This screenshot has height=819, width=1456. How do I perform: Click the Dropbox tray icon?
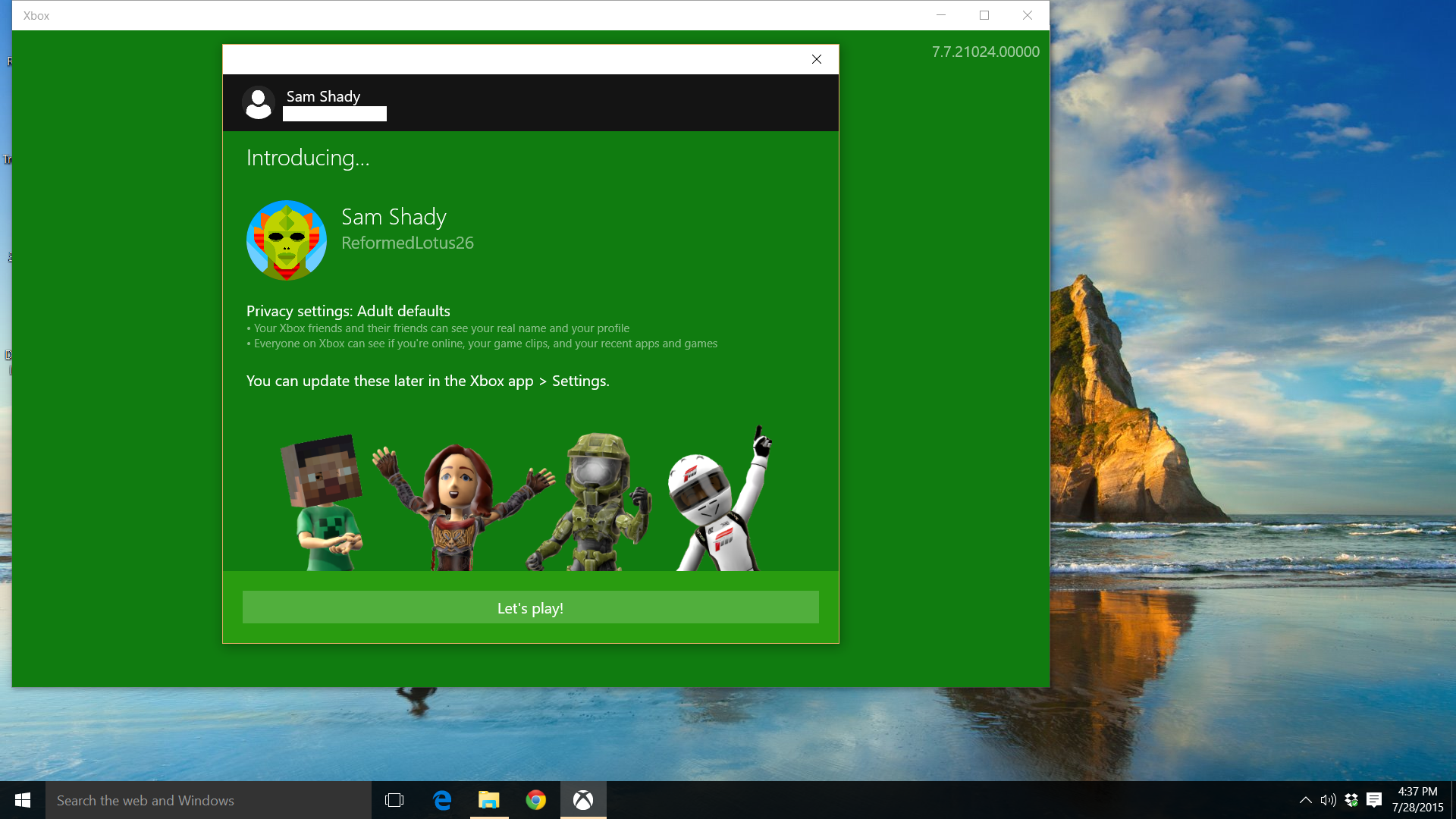click(1351, 800)
